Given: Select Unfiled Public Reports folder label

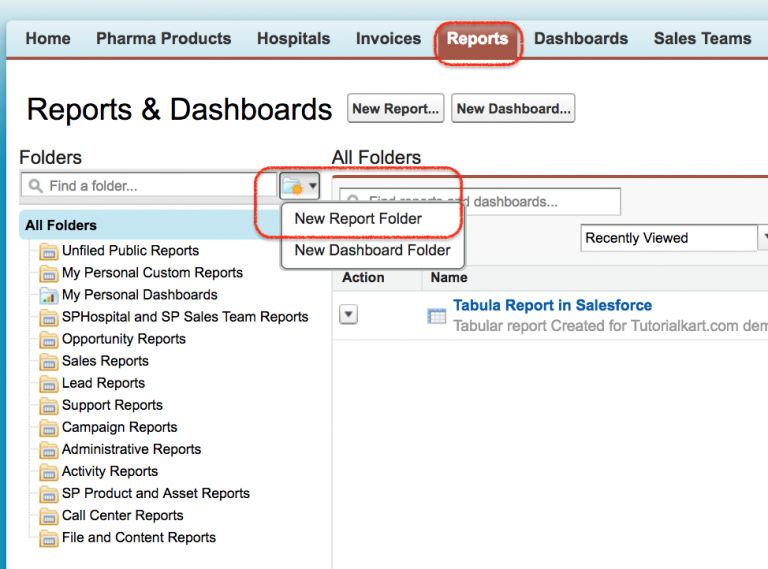Looking at the screenshot, I should pyautogui.click(x=130, y=251).
